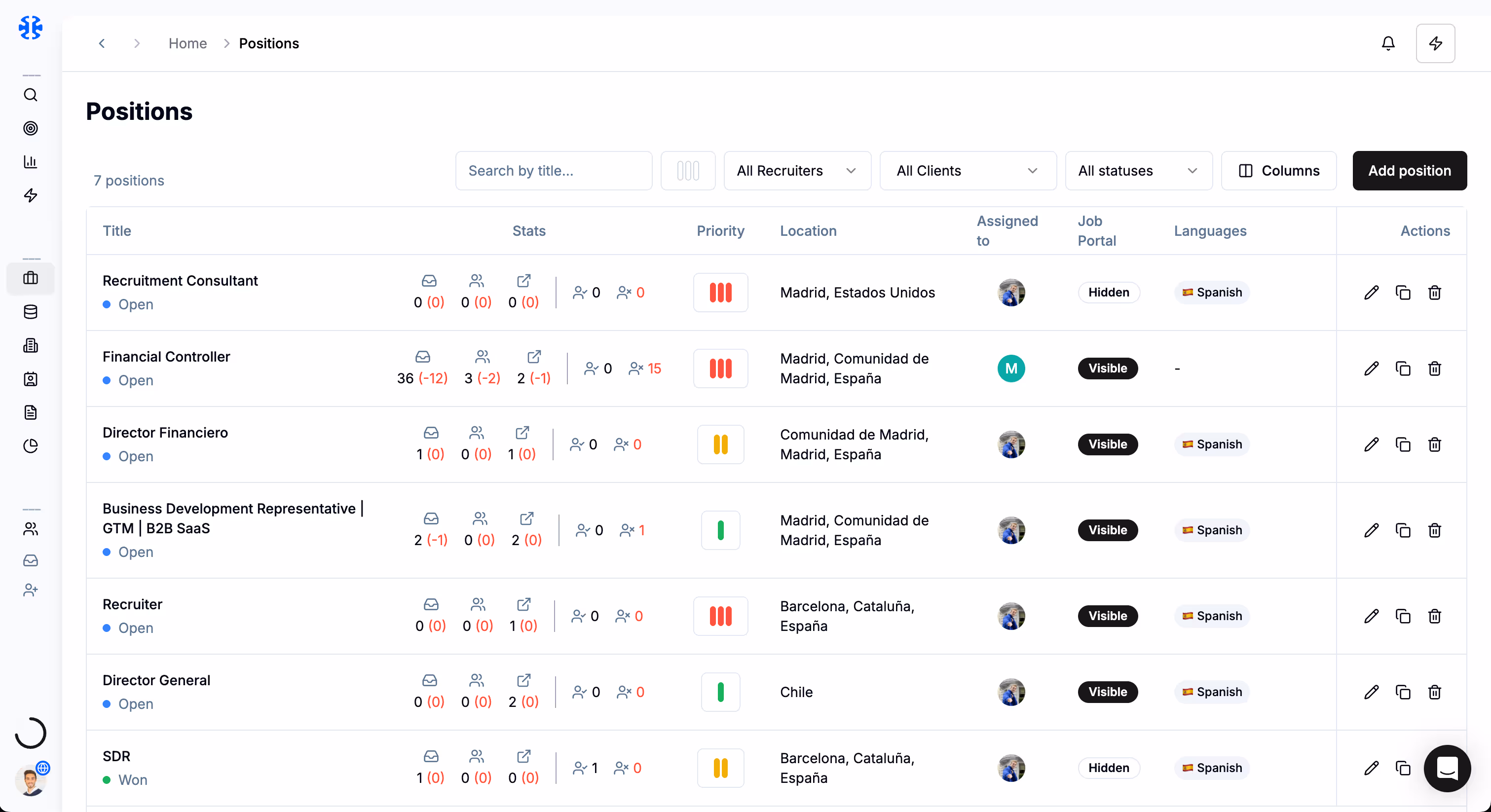Click the lightning bolt button in the top right
Image resolution: width=1491 pixels, height=812 pixels.
click(x=1435, y=43)
